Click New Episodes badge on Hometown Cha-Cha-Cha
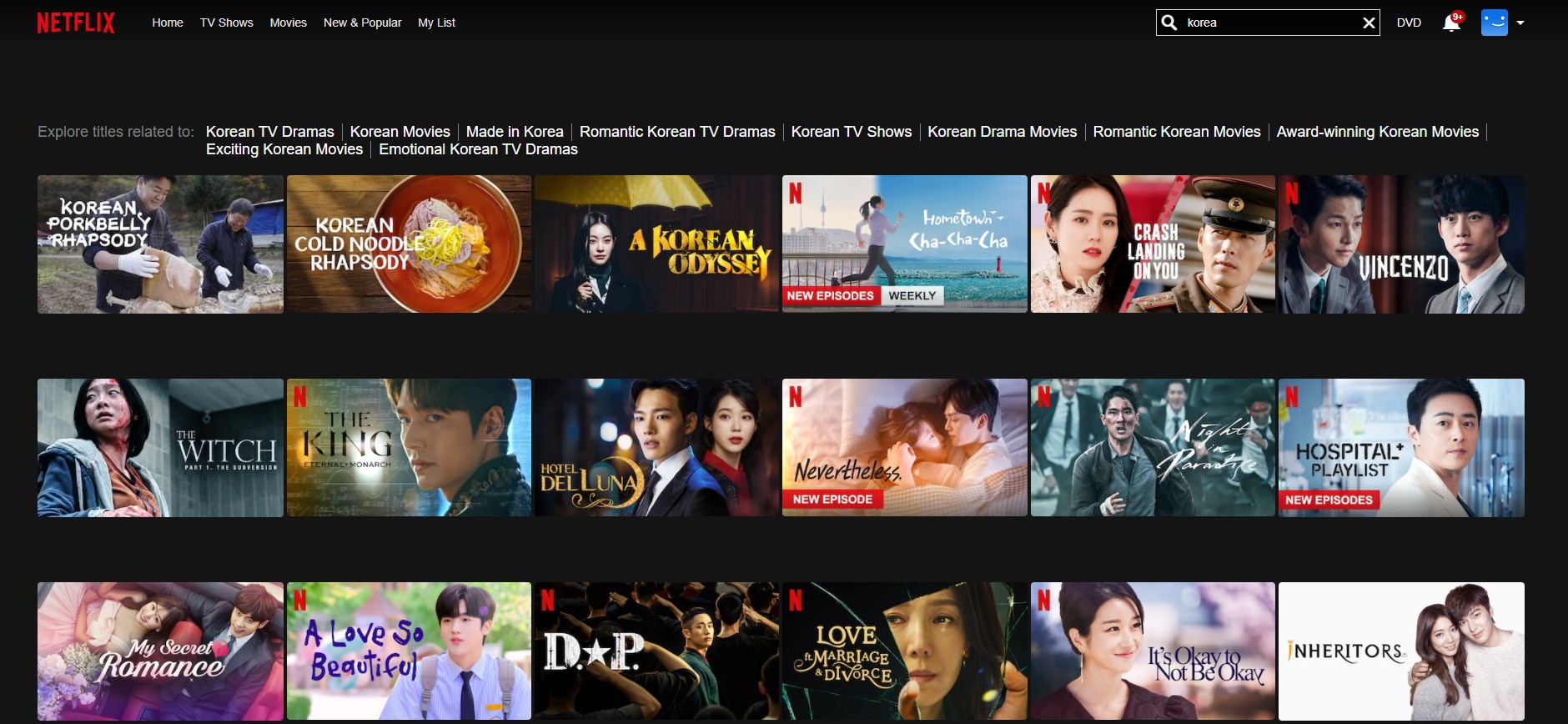 tap(830, 296)
